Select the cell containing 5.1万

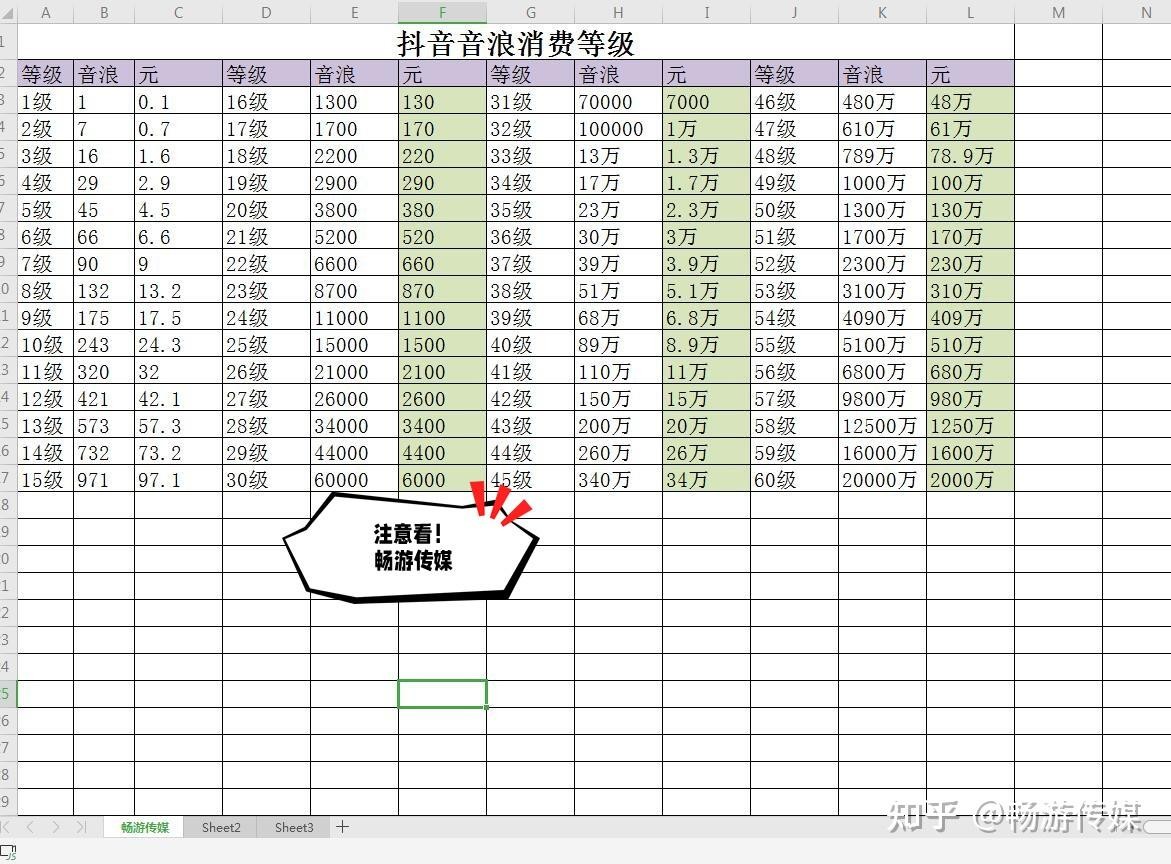click(x=706, y=290)
